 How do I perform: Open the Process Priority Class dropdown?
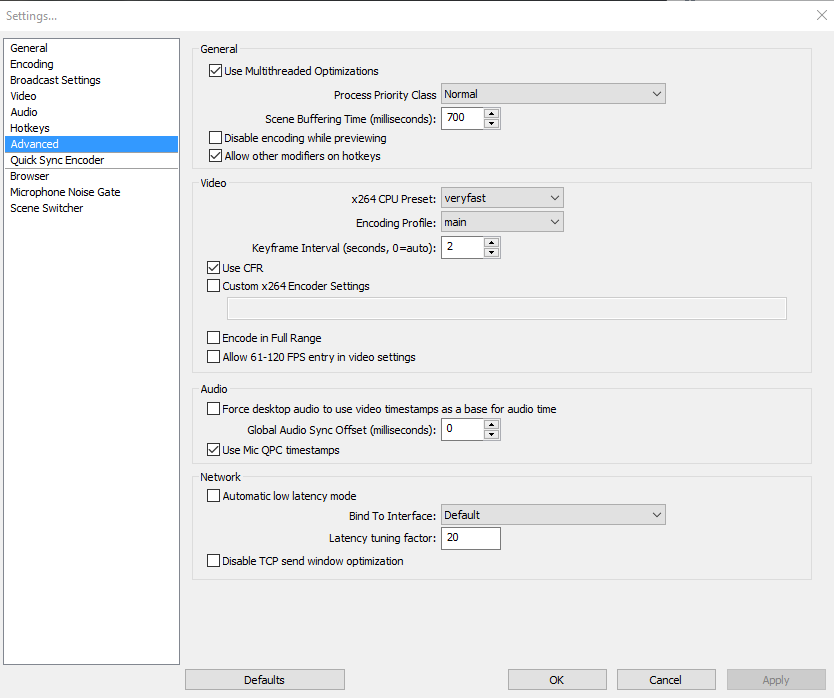553,94
